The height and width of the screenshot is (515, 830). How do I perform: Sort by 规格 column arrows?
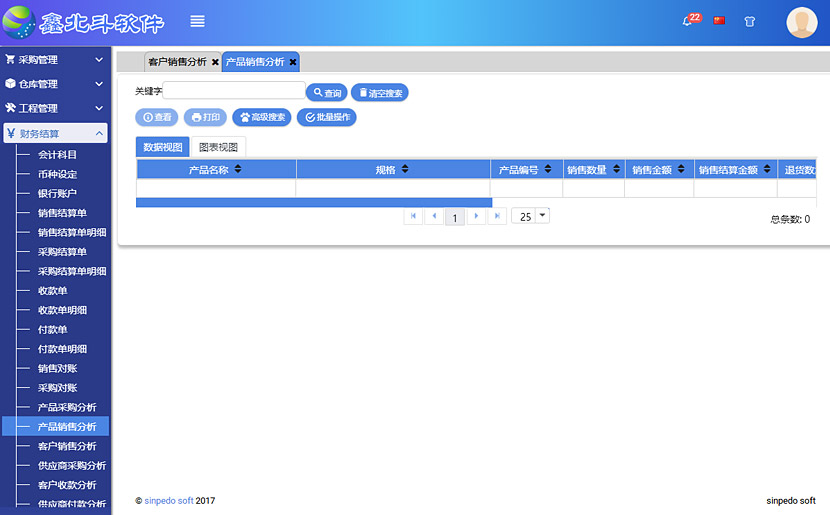tap(405, 169)
